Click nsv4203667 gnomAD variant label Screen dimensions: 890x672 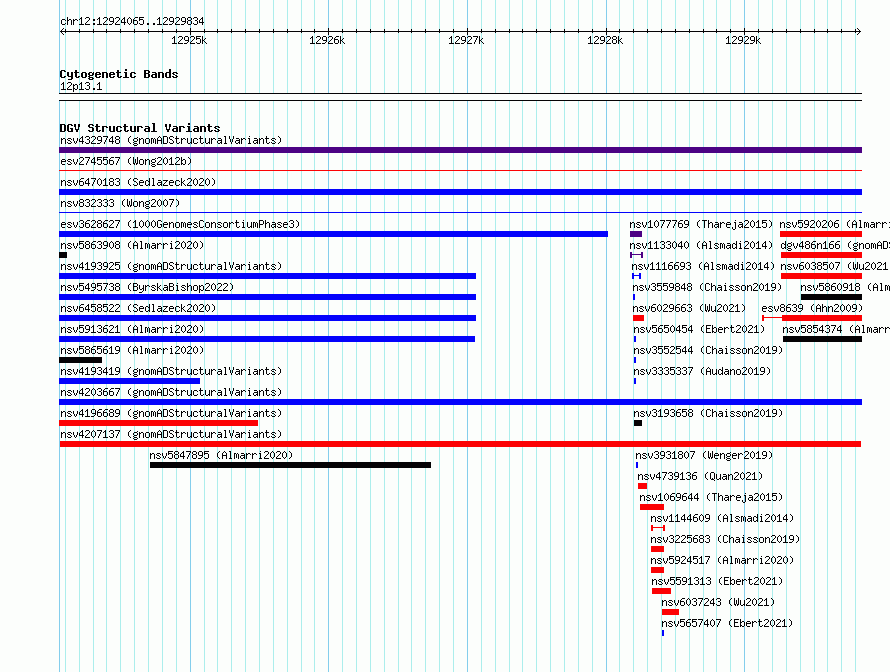click(171, 392)
